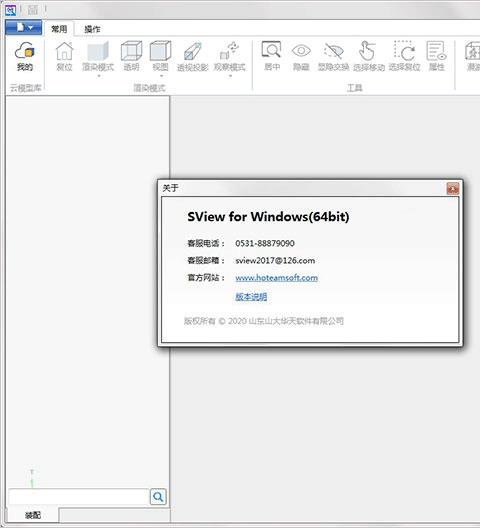
Task: Click the quick access icon beside app logo
Action: 33,10
